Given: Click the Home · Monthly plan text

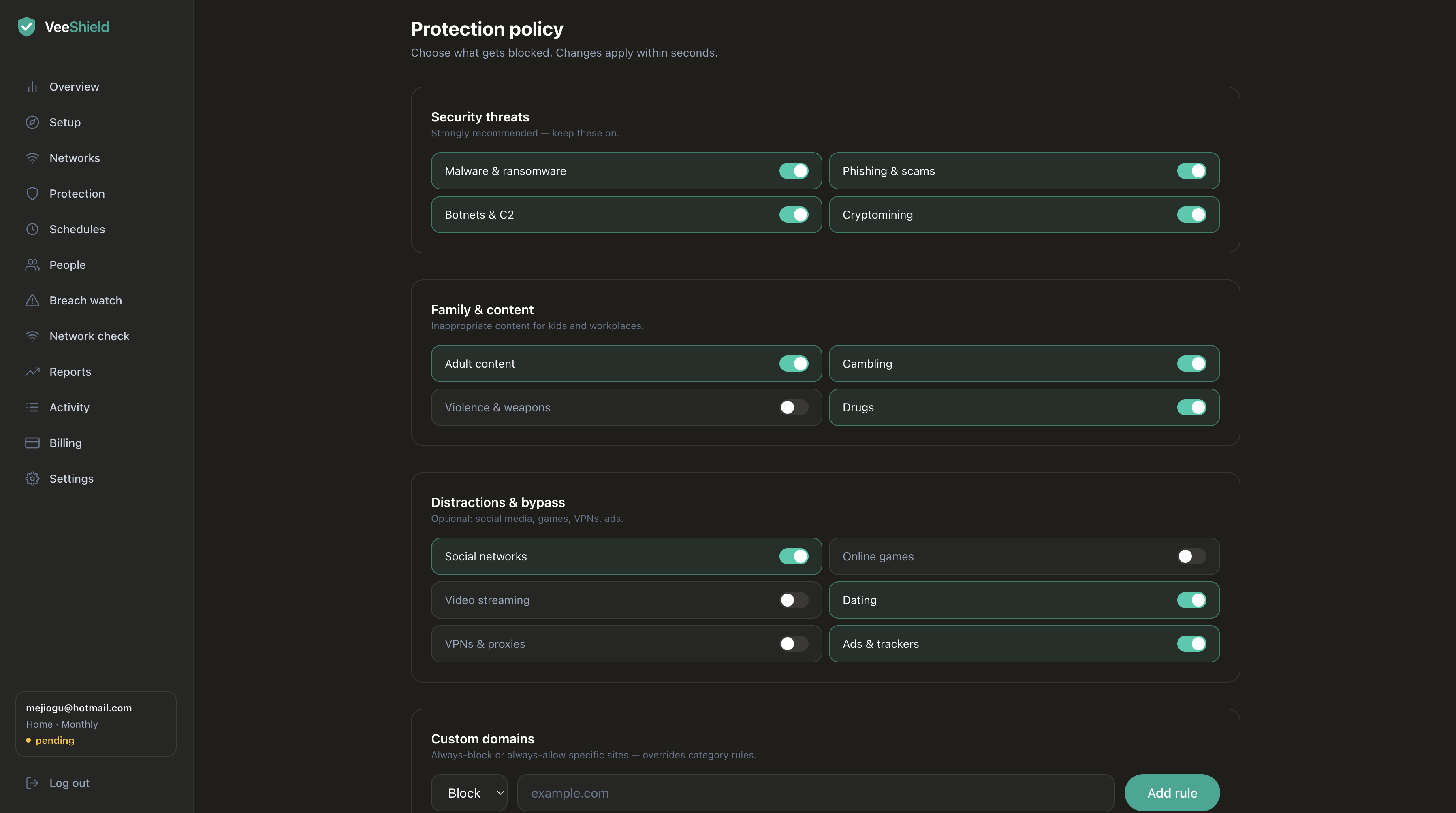Looking at the screenshot, I should click(62, 724).
